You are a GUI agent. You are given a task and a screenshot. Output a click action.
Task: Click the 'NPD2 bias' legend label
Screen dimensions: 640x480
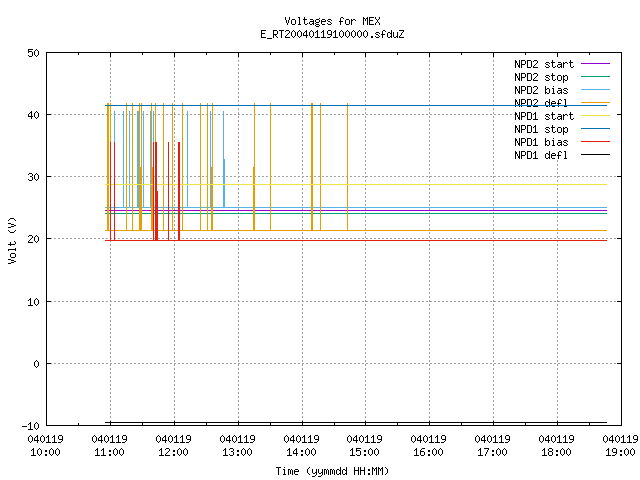click(x=541, y=90)
